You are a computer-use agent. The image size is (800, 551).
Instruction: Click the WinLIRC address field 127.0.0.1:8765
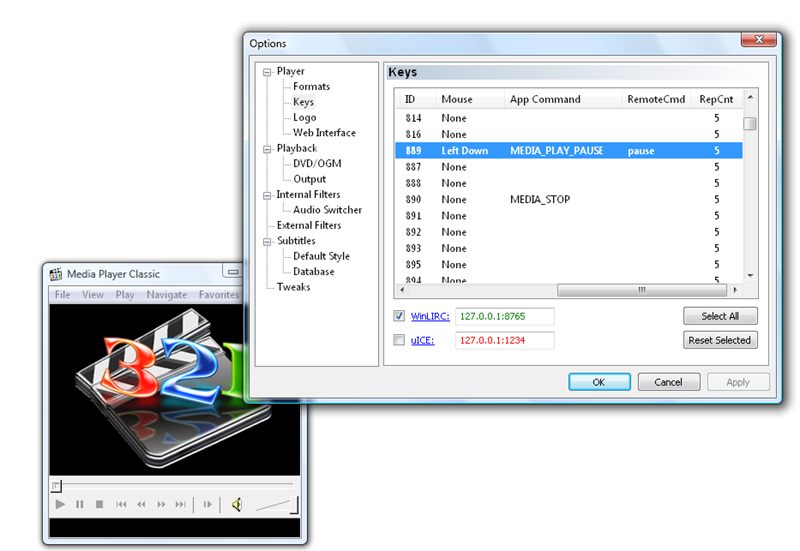tap(505, 316)
